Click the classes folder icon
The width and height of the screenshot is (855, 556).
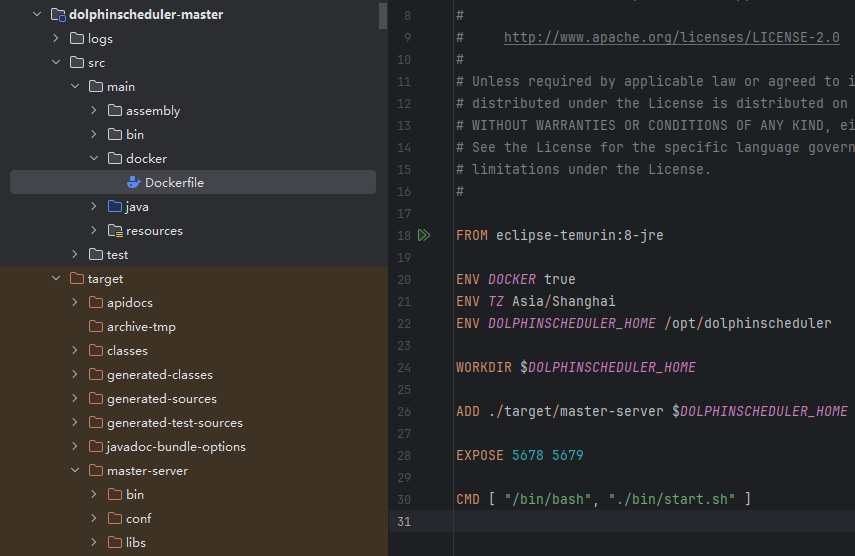[x=96, y=350]
